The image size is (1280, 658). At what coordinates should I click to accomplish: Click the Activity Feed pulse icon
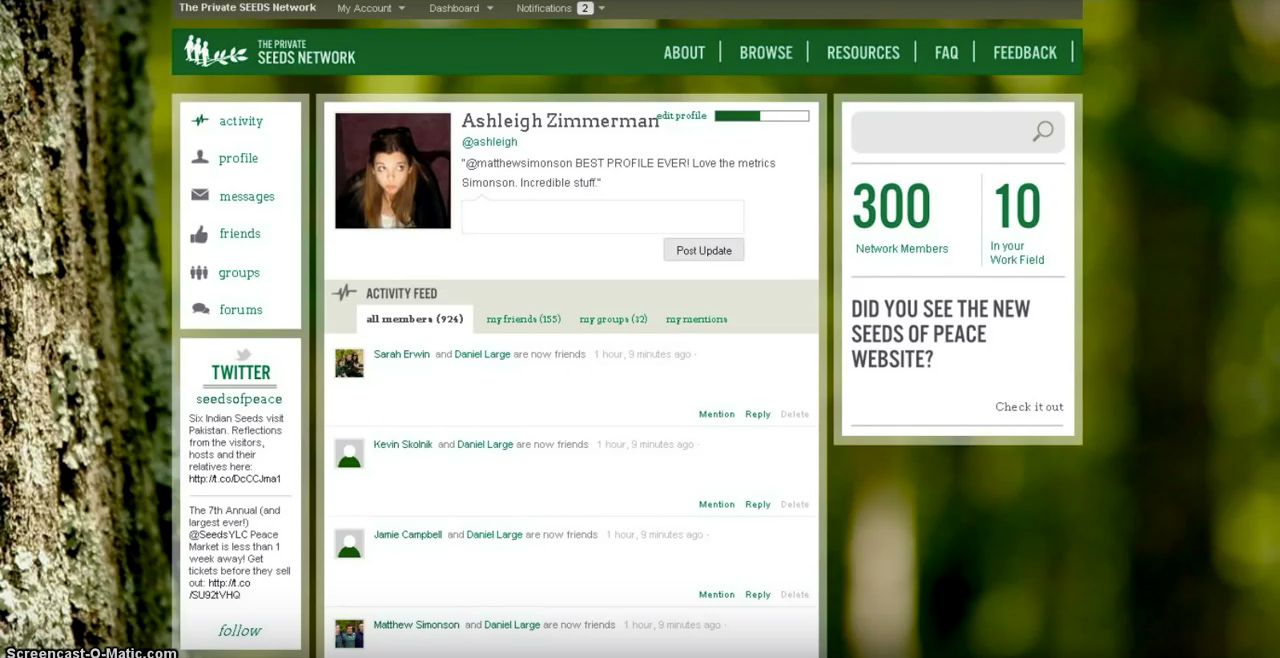(344, 293)
